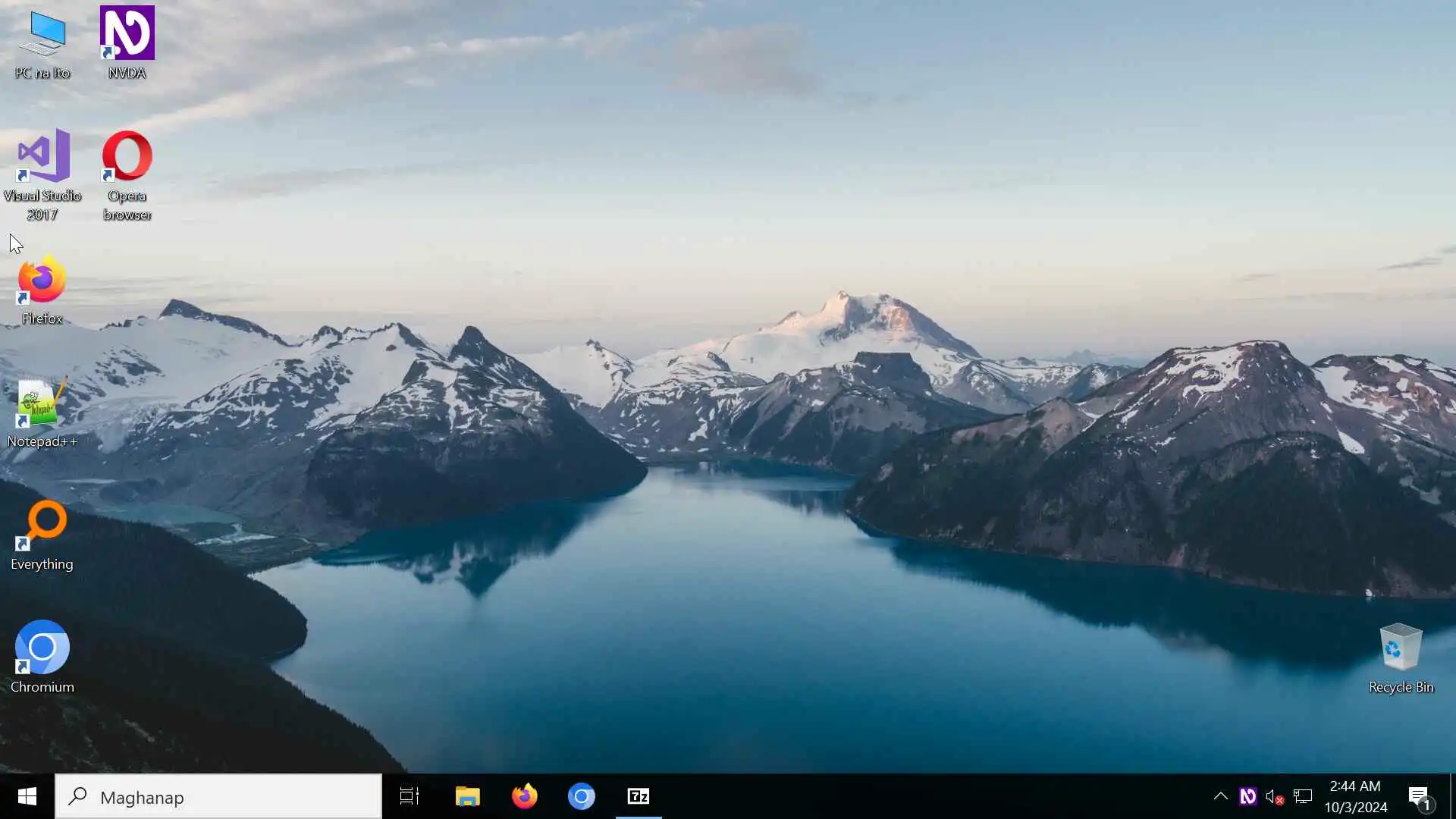Screen dimensions: 1456x819
Task: Expand the hidden system tray icons
Action: 1220,796
